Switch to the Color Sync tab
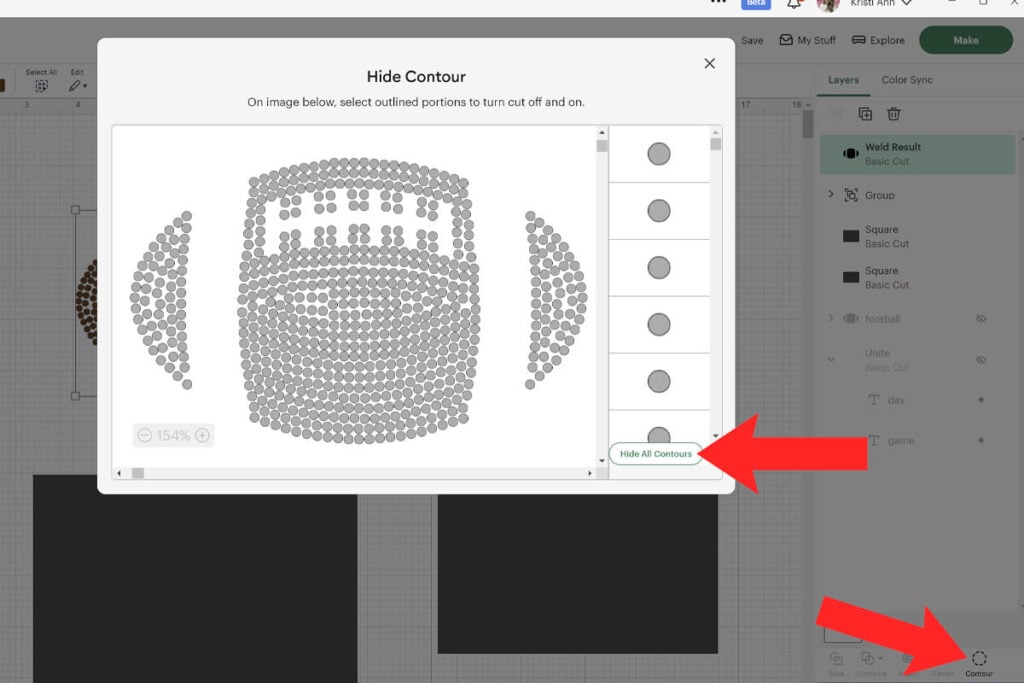1024x683 pixels. point(907,80)
